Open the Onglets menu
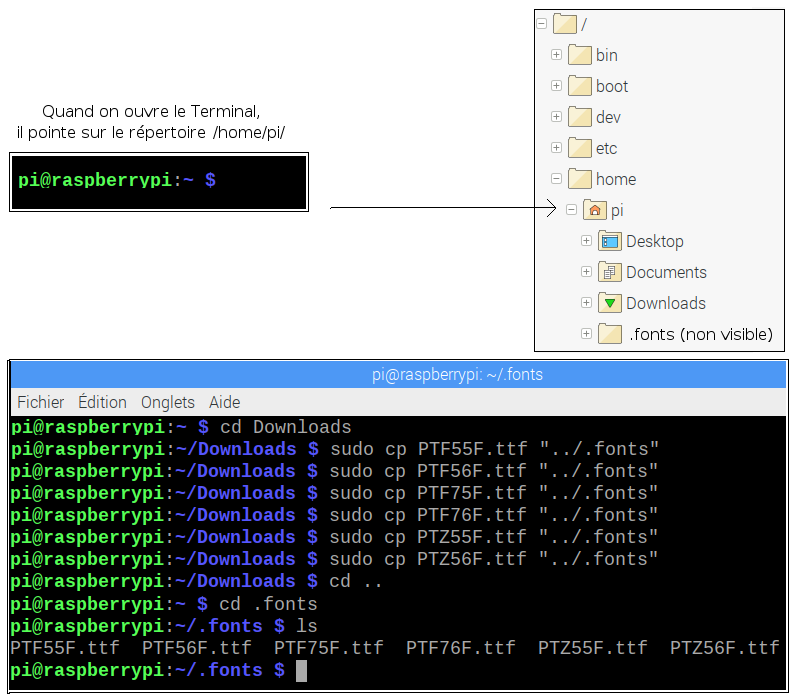 click(168, 402)
